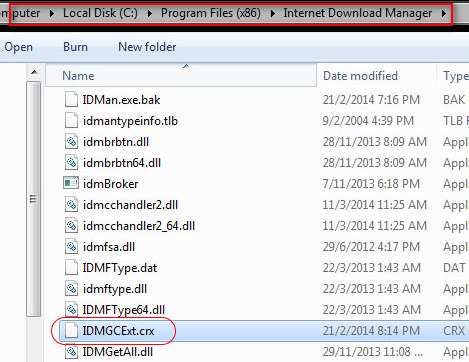Click the IDMFType.dat file icon
This screenshot has height=362, width=469.
[x=71, y=267]
